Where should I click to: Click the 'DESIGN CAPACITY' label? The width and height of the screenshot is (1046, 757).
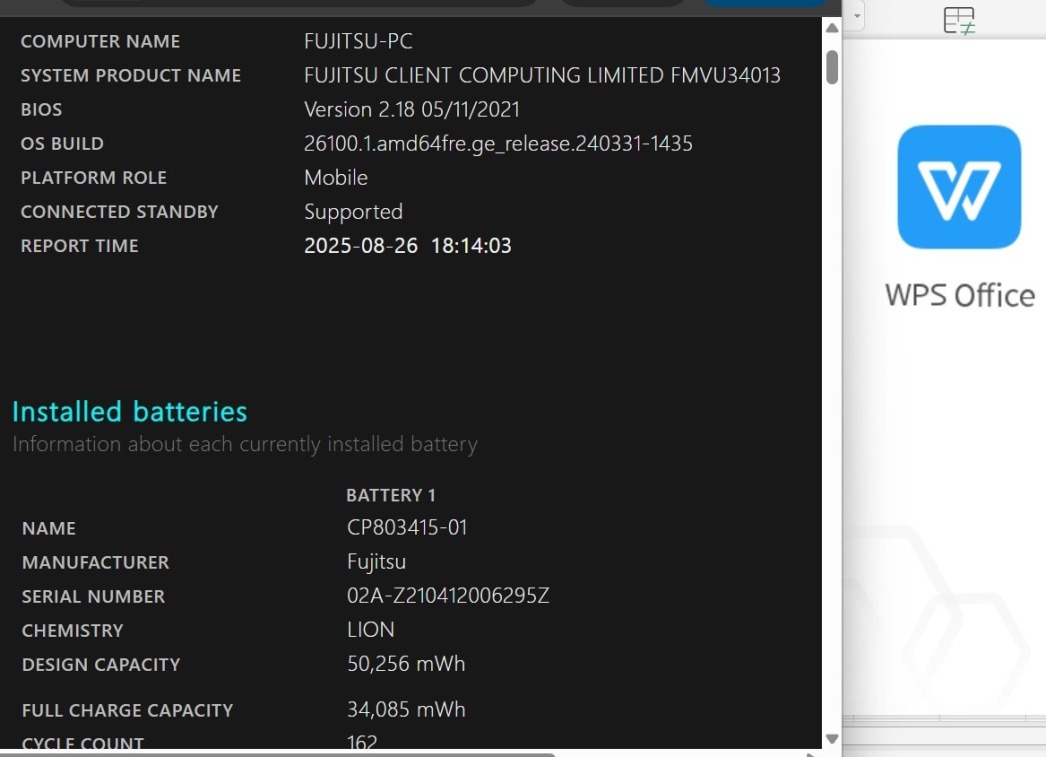[x=101, y=664]
